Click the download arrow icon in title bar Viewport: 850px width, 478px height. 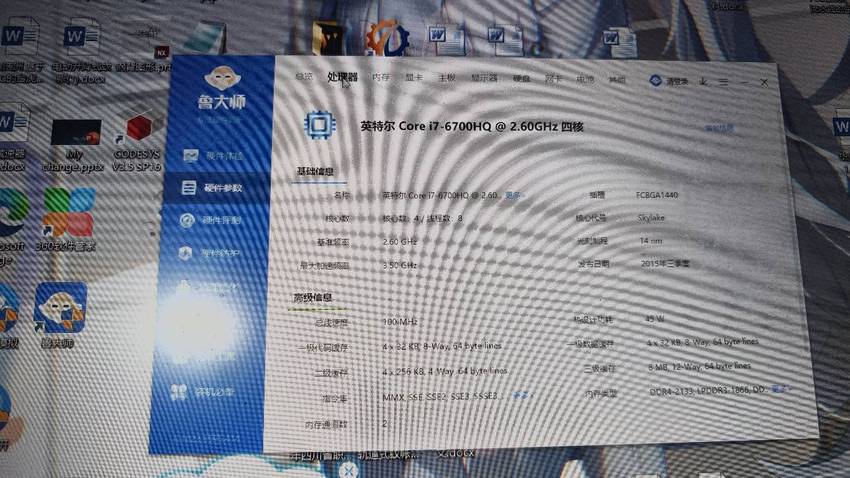click(x=703, y=82)
